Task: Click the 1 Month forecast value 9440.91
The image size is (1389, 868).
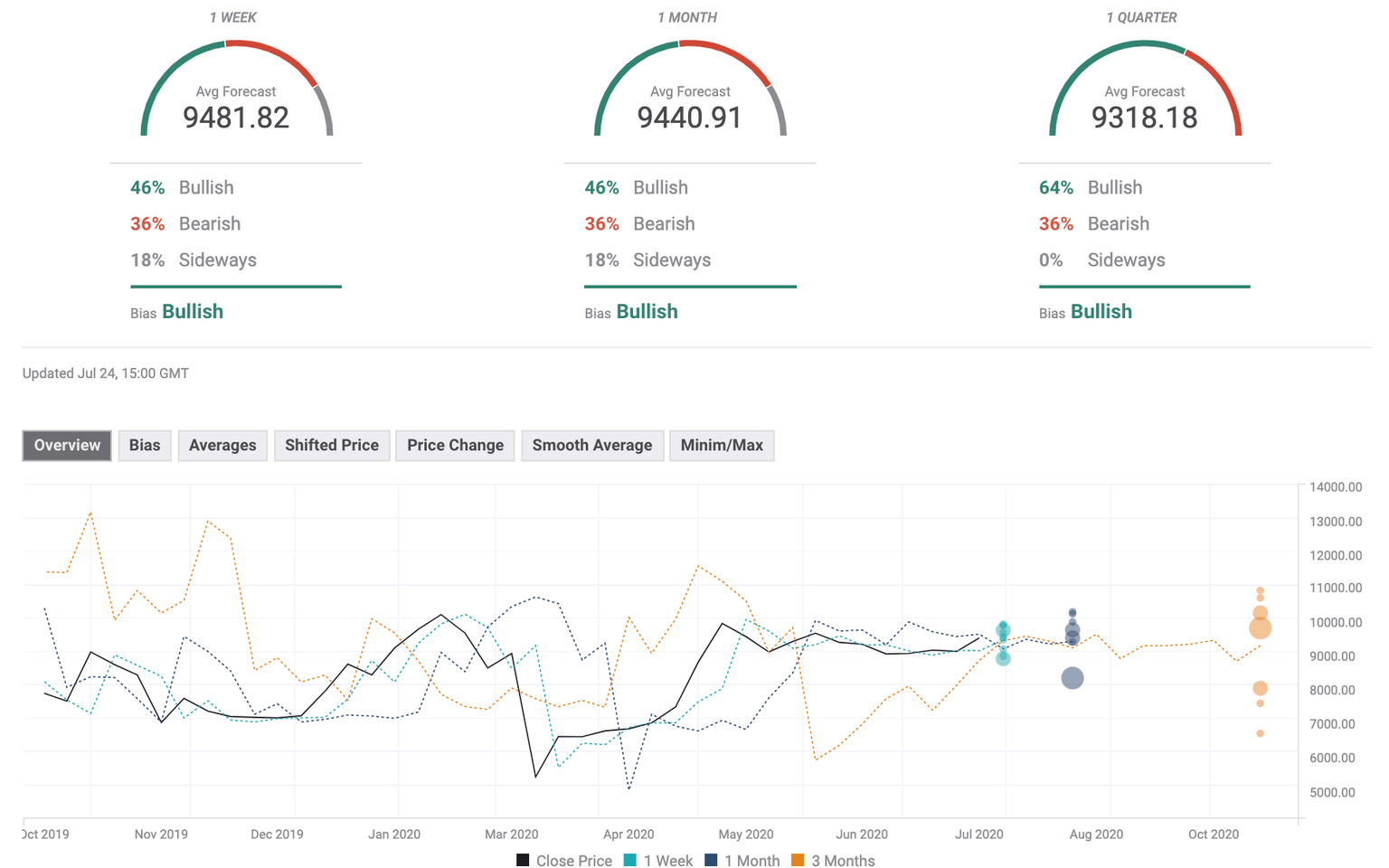Action: pos(689,118)
